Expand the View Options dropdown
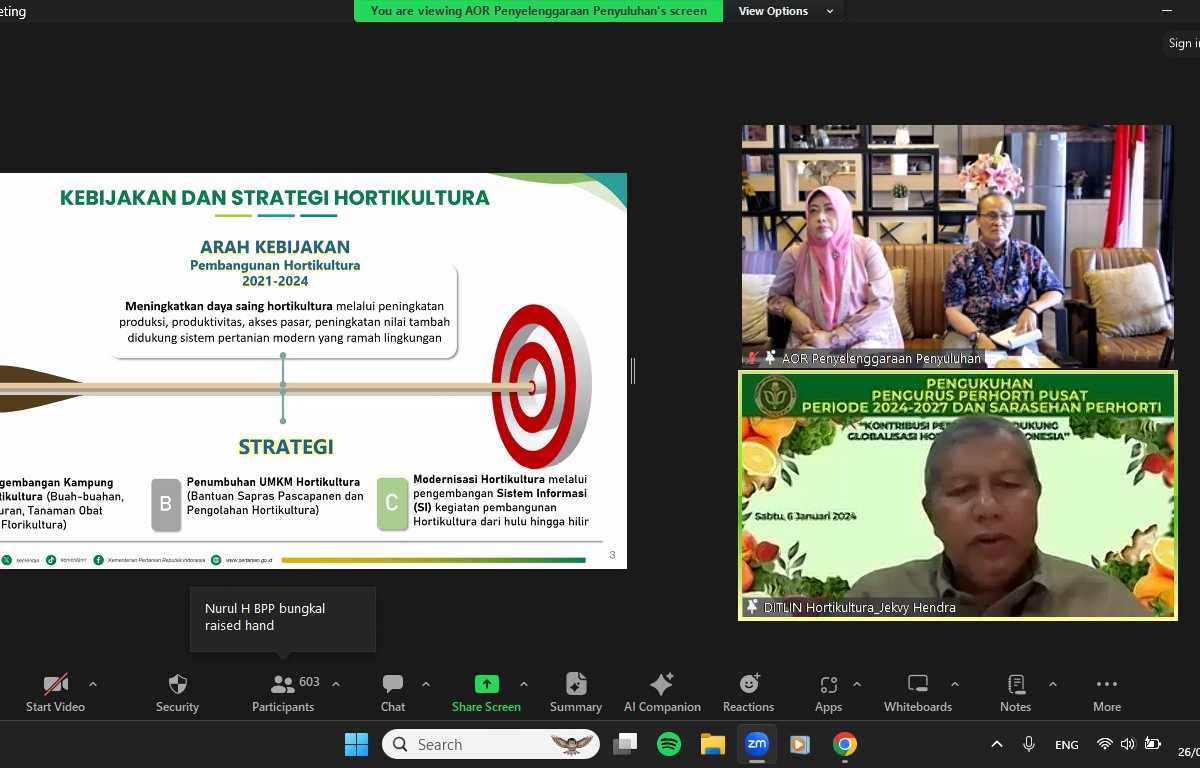This screenshot has height=768, width=1200. (786, 11)
